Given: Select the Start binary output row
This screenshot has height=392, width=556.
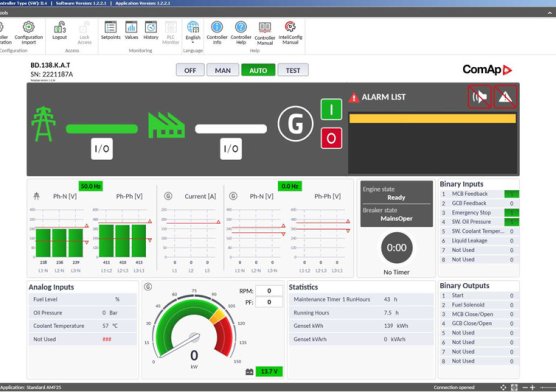Looking at the screenshot, I should 479,296.
